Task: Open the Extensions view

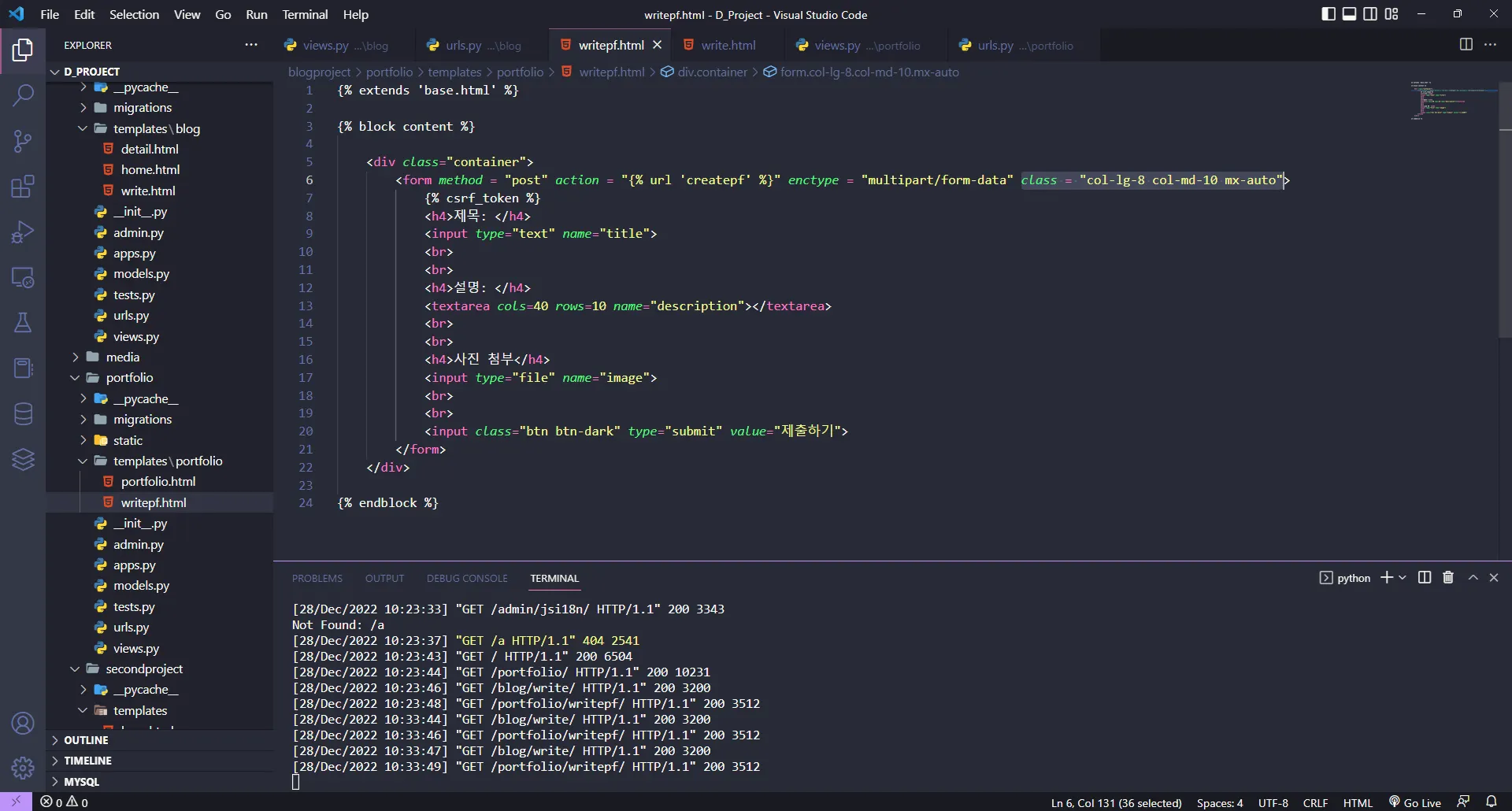Action: click(x=23, y=187)
